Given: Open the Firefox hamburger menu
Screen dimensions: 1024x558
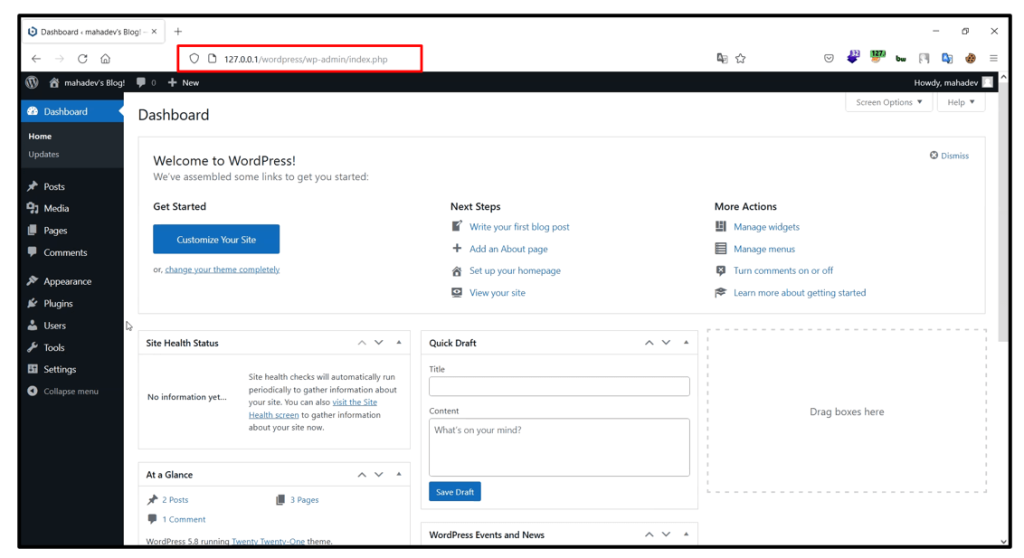Looking at the screenshot, I should tap(993, 58).
